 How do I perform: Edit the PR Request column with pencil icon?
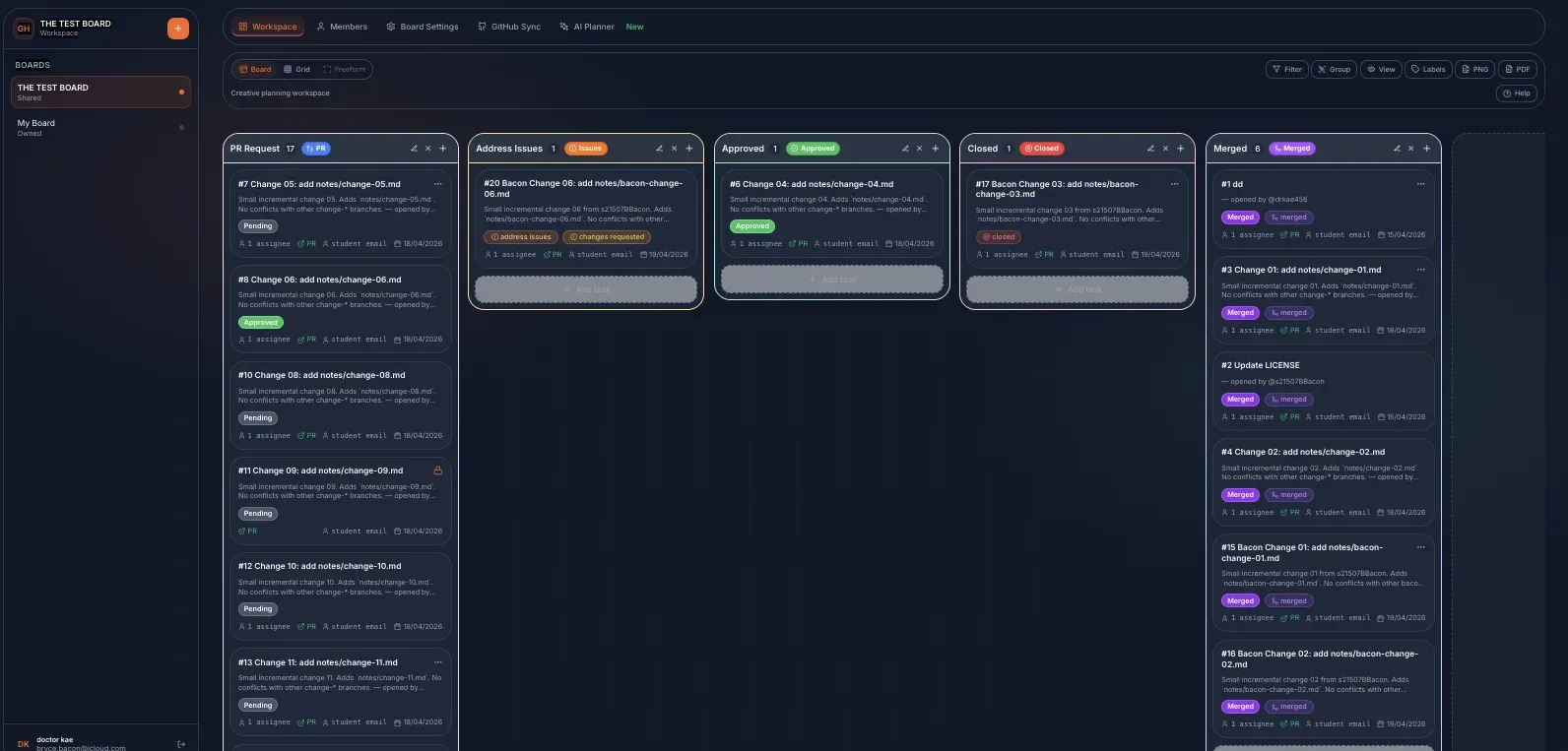coord(415,149)
